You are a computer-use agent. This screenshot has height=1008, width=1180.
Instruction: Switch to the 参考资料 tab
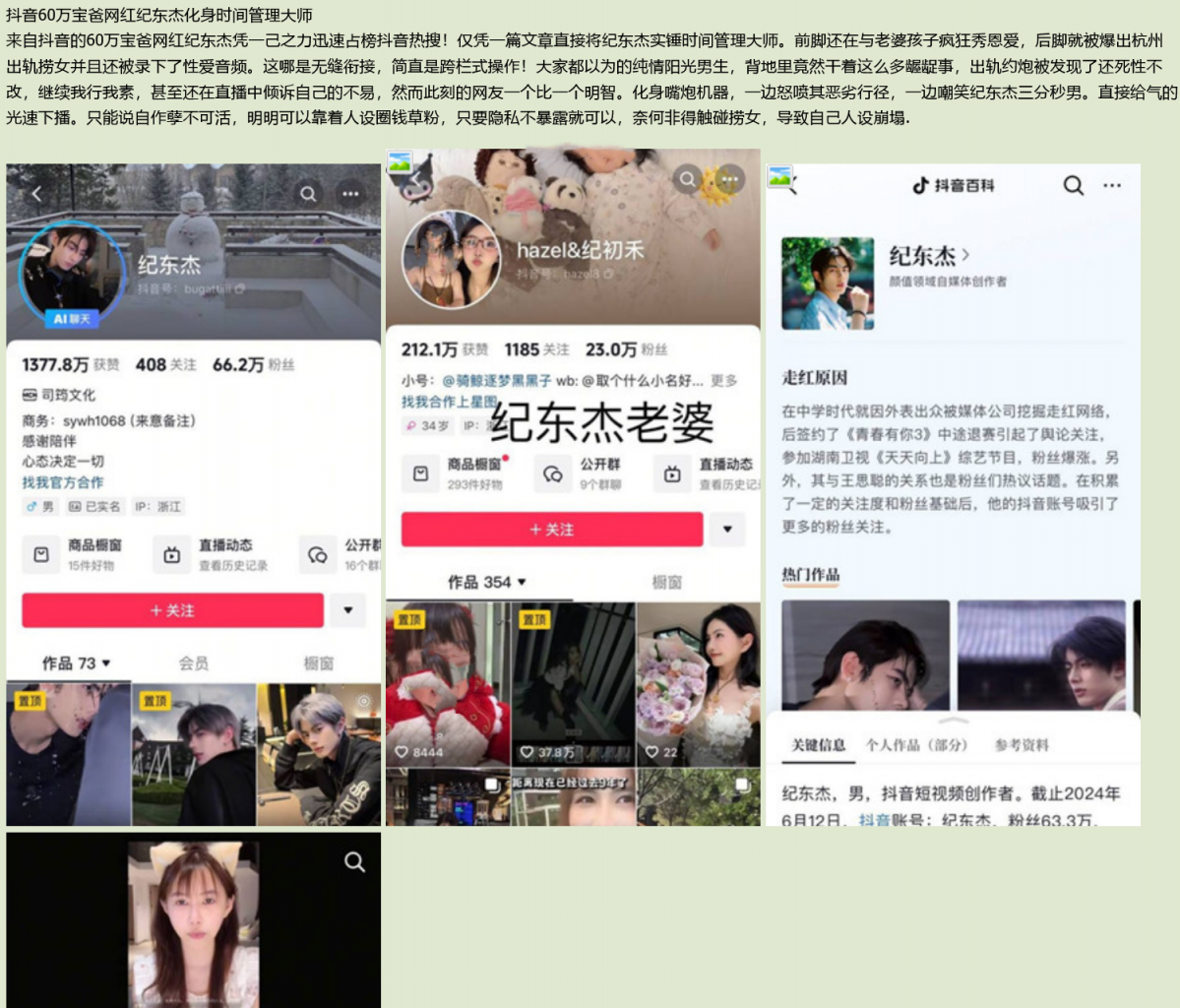click(1021, 745)
